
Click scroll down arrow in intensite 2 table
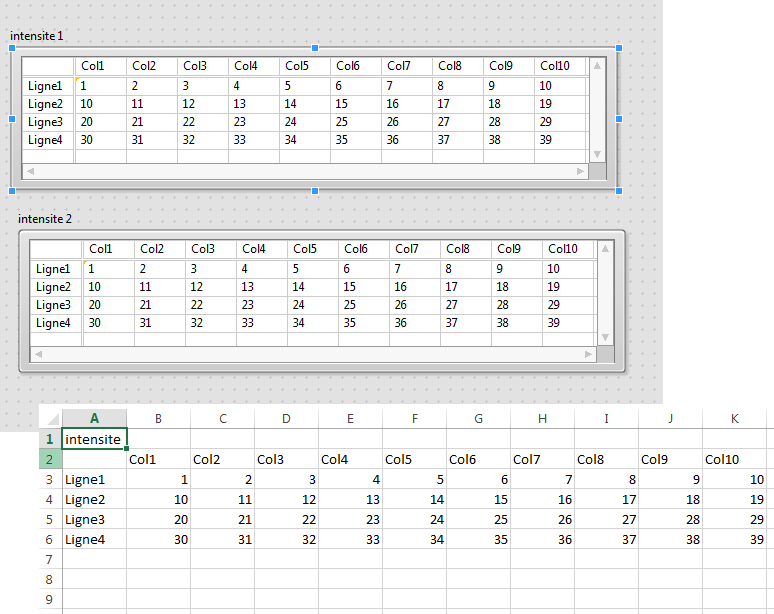[605, 338]
